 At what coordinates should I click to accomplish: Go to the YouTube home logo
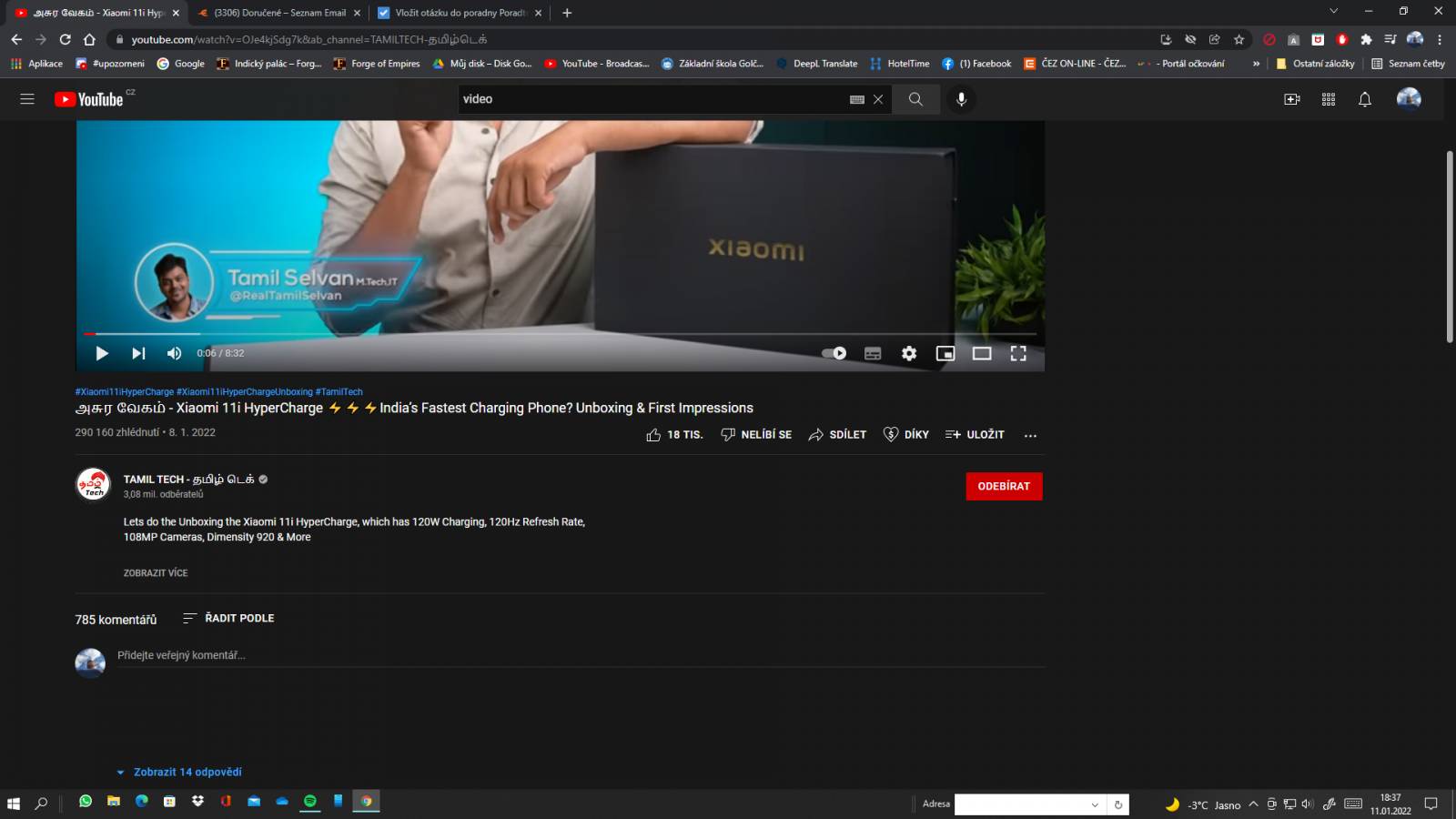(89, 99)
